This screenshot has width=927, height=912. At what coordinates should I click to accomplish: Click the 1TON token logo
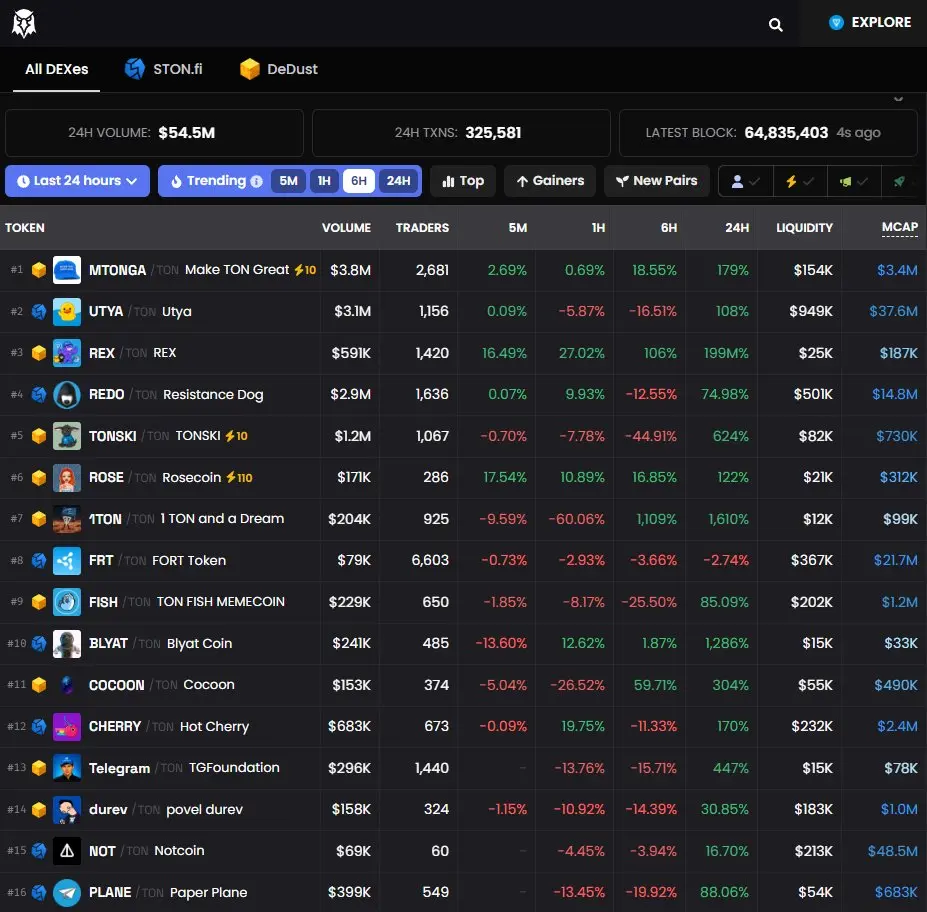(67, 519)
